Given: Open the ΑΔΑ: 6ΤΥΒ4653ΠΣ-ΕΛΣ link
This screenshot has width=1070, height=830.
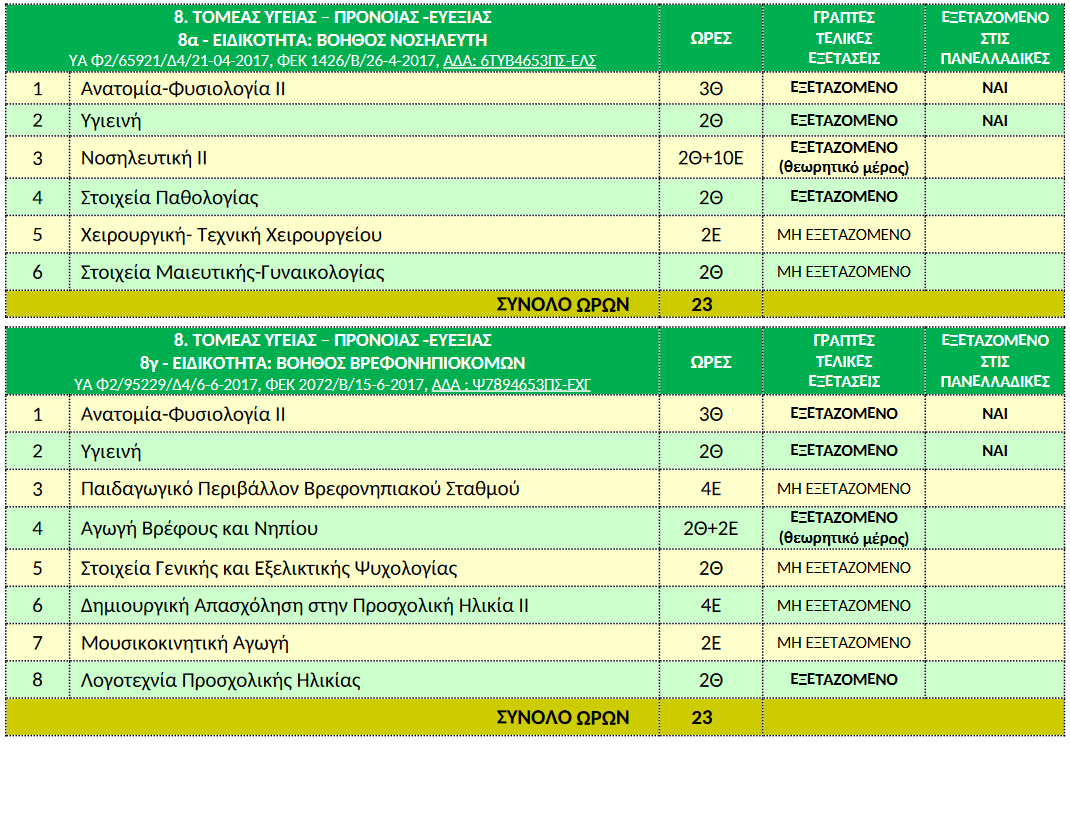Looking at the screenshot, I should [x=519, y=61].
